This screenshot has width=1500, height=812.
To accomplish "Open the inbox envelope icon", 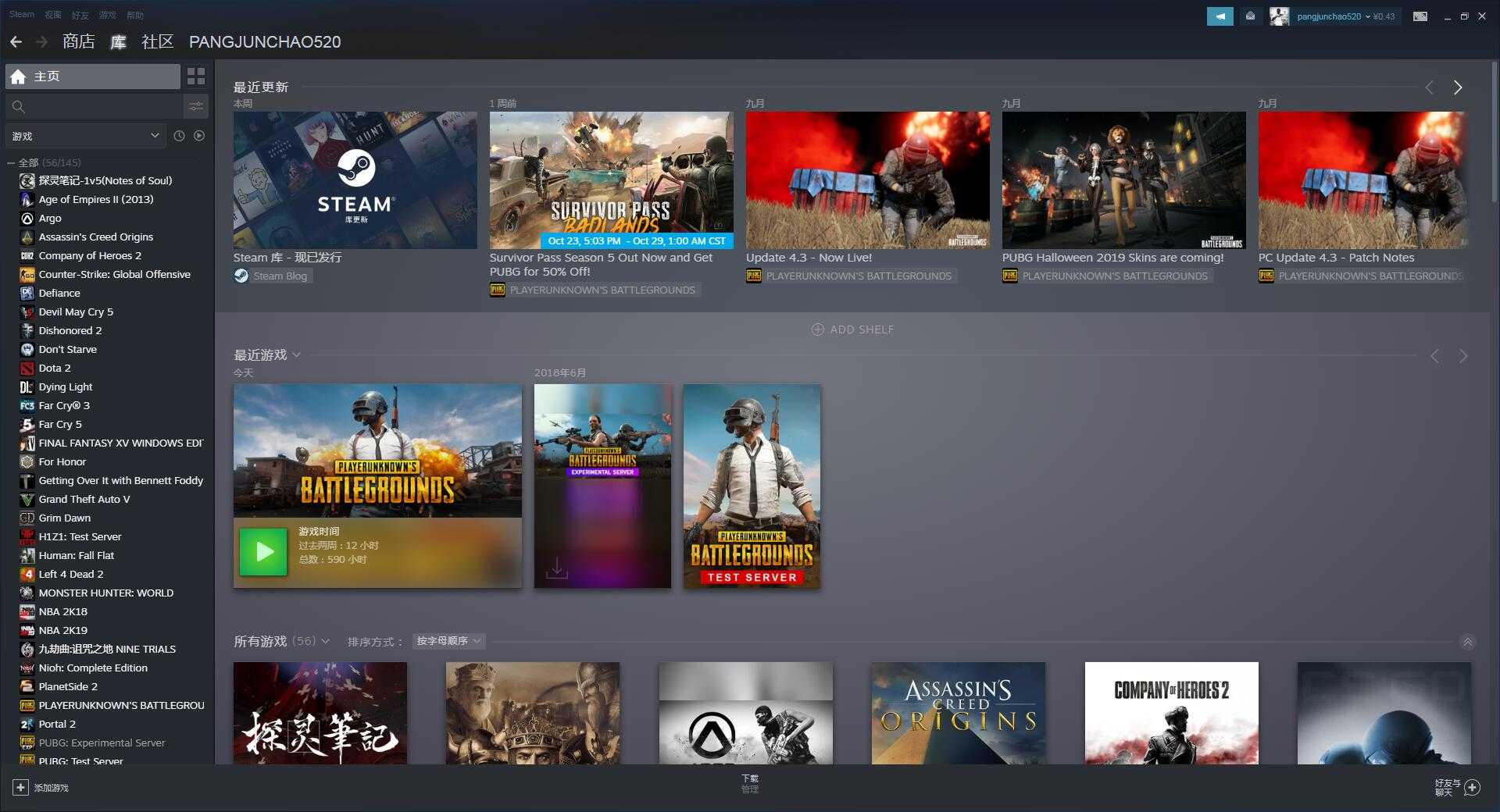I will pos(1250,16).
